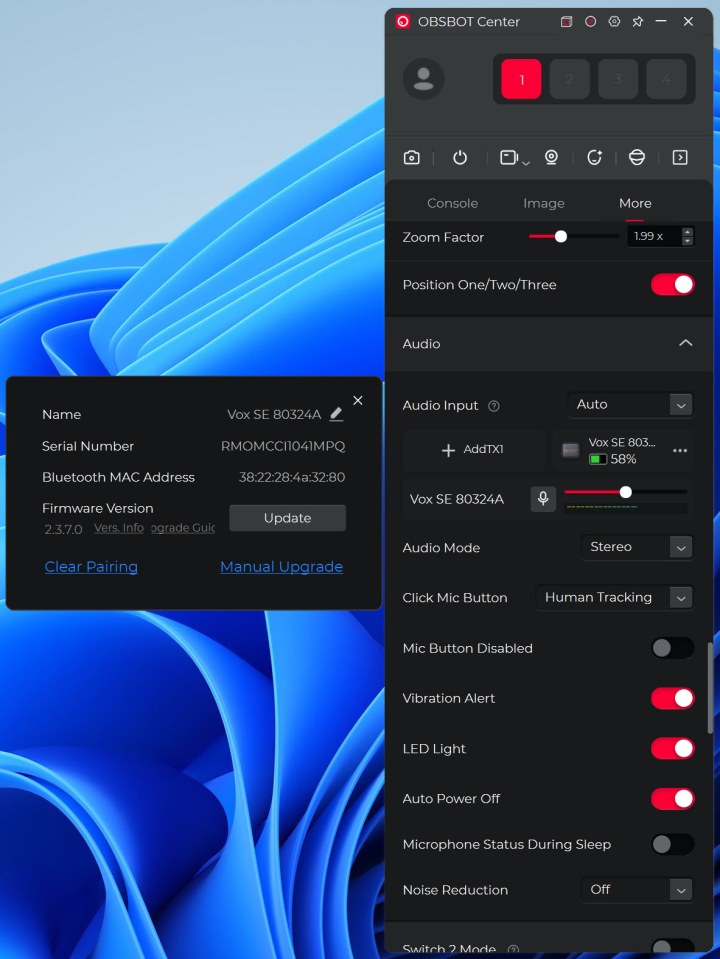
Task: Click the Zoom Factor slider handle
Action: point(561,237)
